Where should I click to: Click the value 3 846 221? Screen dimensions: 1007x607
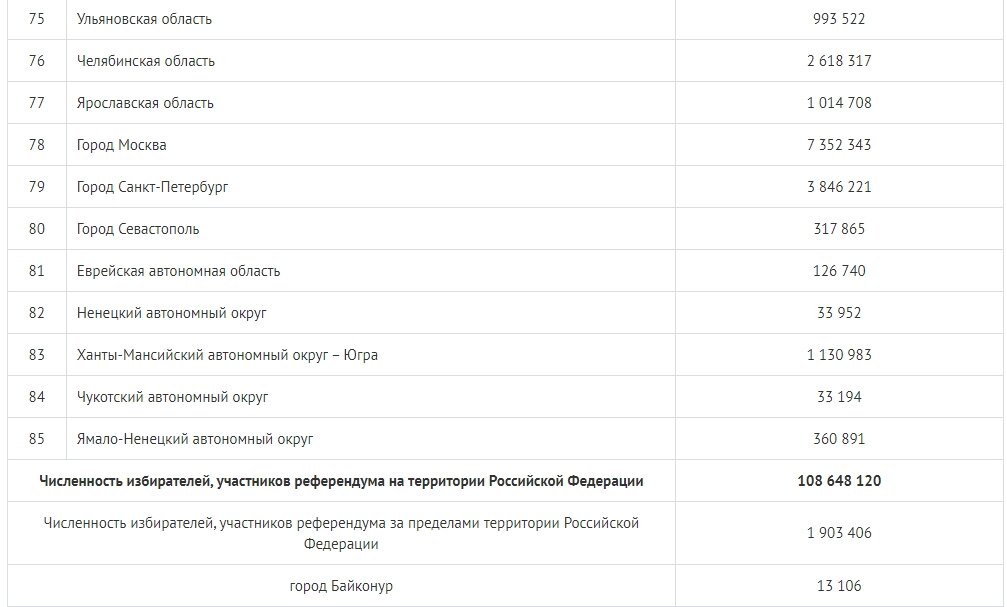point(839,187)
